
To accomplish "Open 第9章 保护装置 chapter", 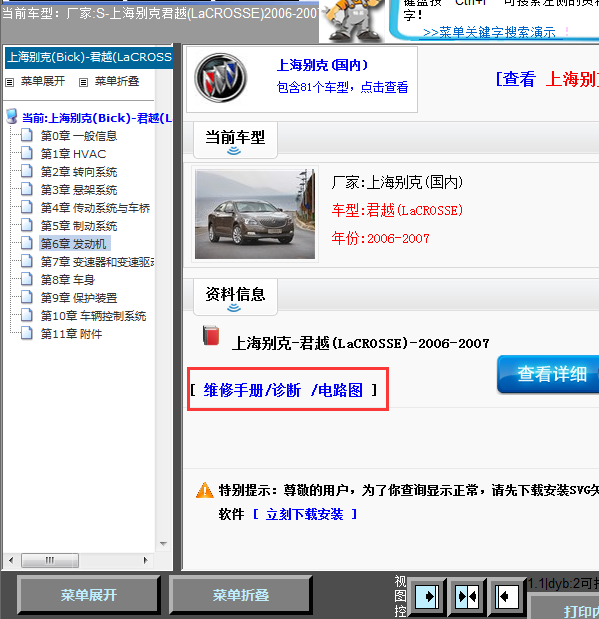I will pyautogui.click(x=79, y=298).
